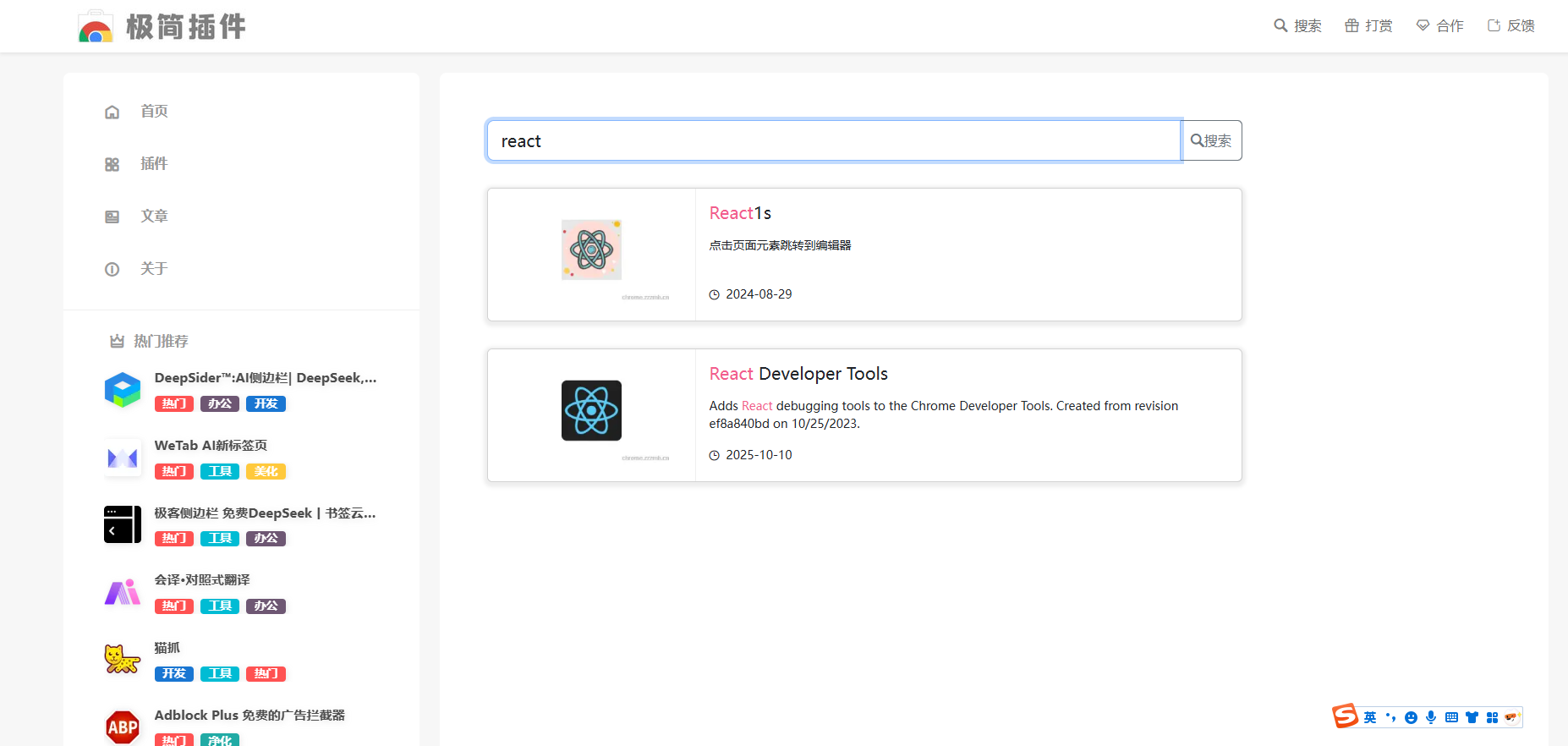Click the 办公 tag under DeepSider
This screenshot has width=1568, height=746.
point(220,403)
